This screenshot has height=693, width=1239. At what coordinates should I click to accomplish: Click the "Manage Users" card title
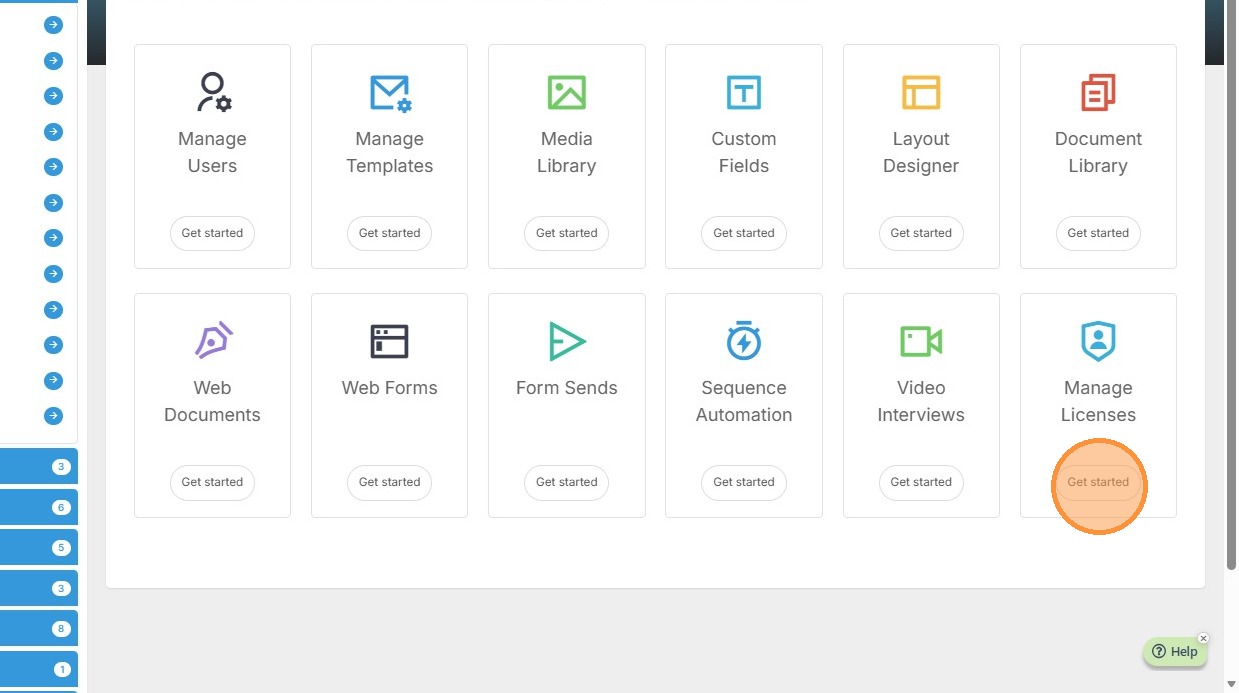pos(212,152)
